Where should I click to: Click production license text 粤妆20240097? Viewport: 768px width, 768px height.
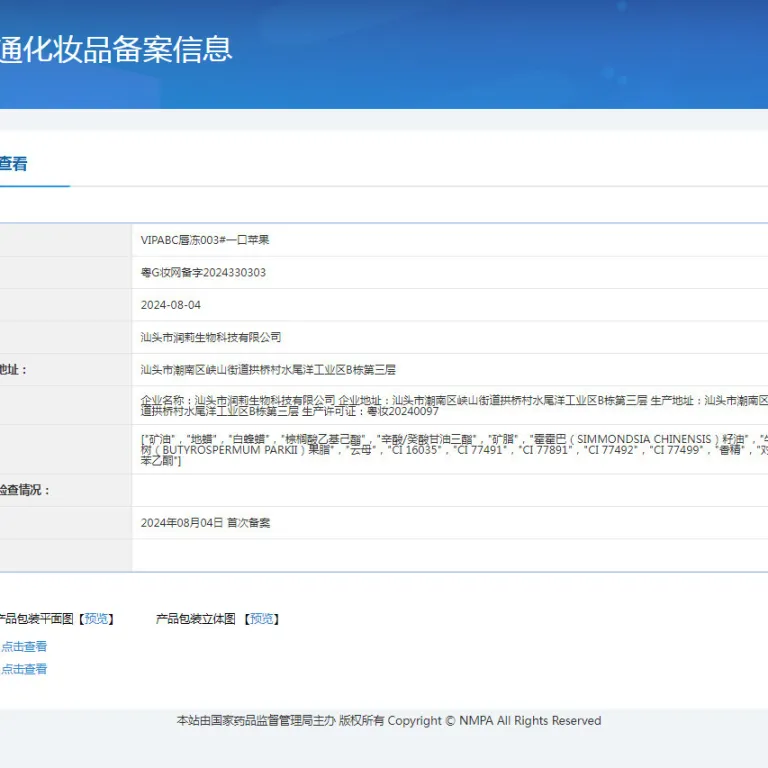click(x=403, y=411)
